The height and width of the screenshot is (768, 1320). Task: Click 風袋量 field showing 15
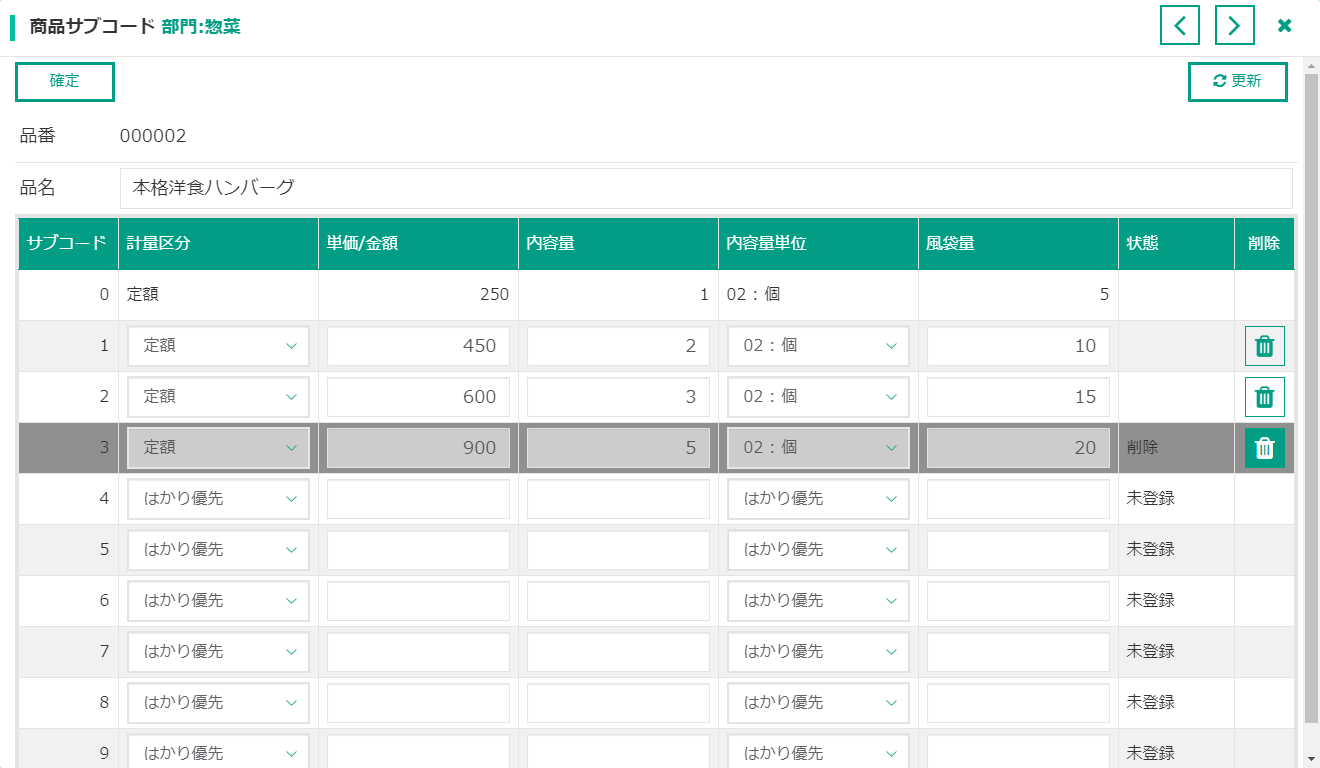[x=1018, y=397]
